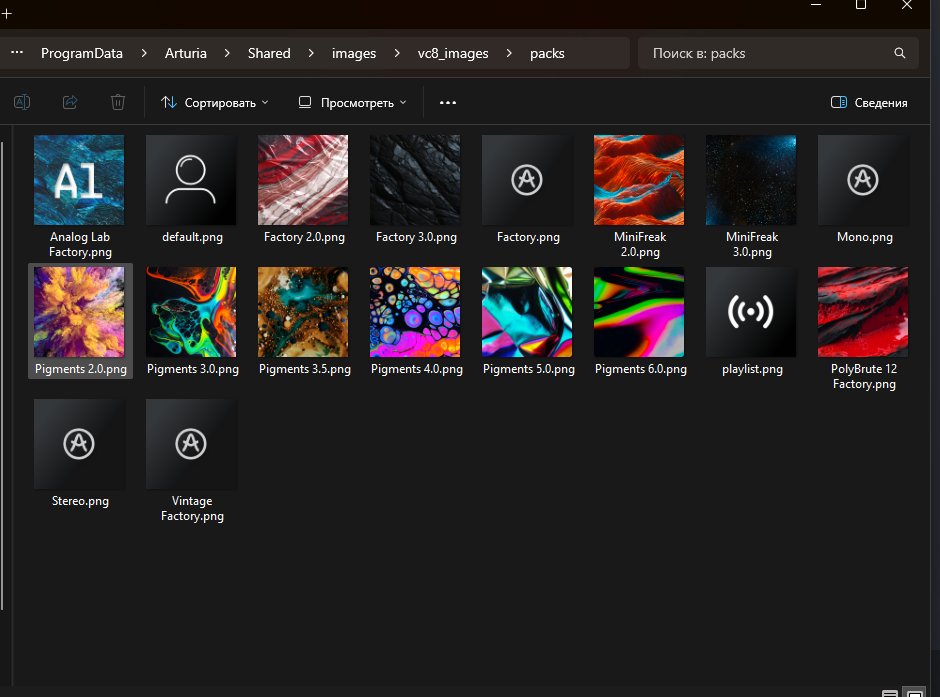Screen dimensions: 940x697
Task: Select playlist.png broadcast icon file
Action: tap(751, 312)
